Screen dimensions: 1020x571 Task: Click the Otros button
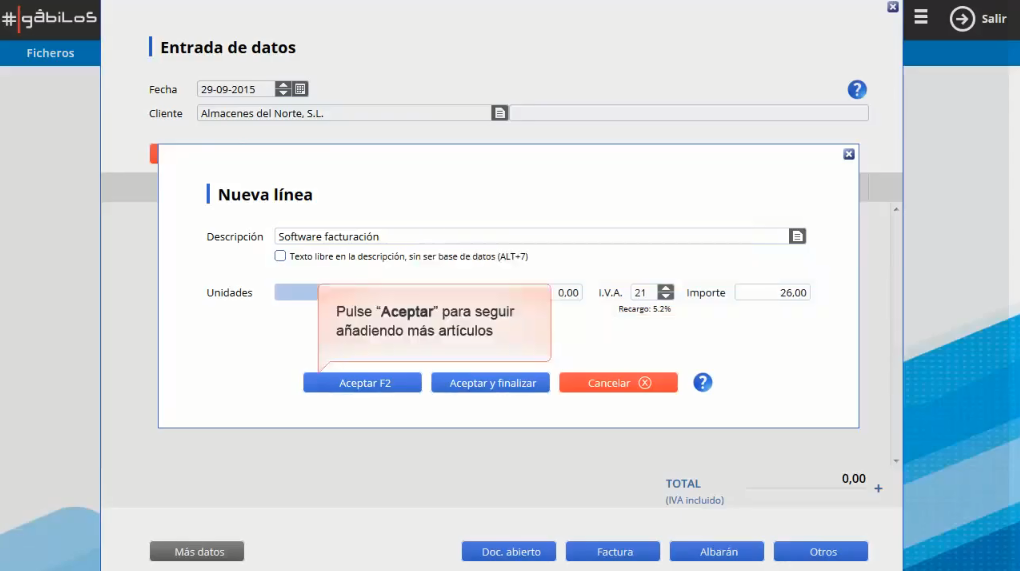pos(821,551)
